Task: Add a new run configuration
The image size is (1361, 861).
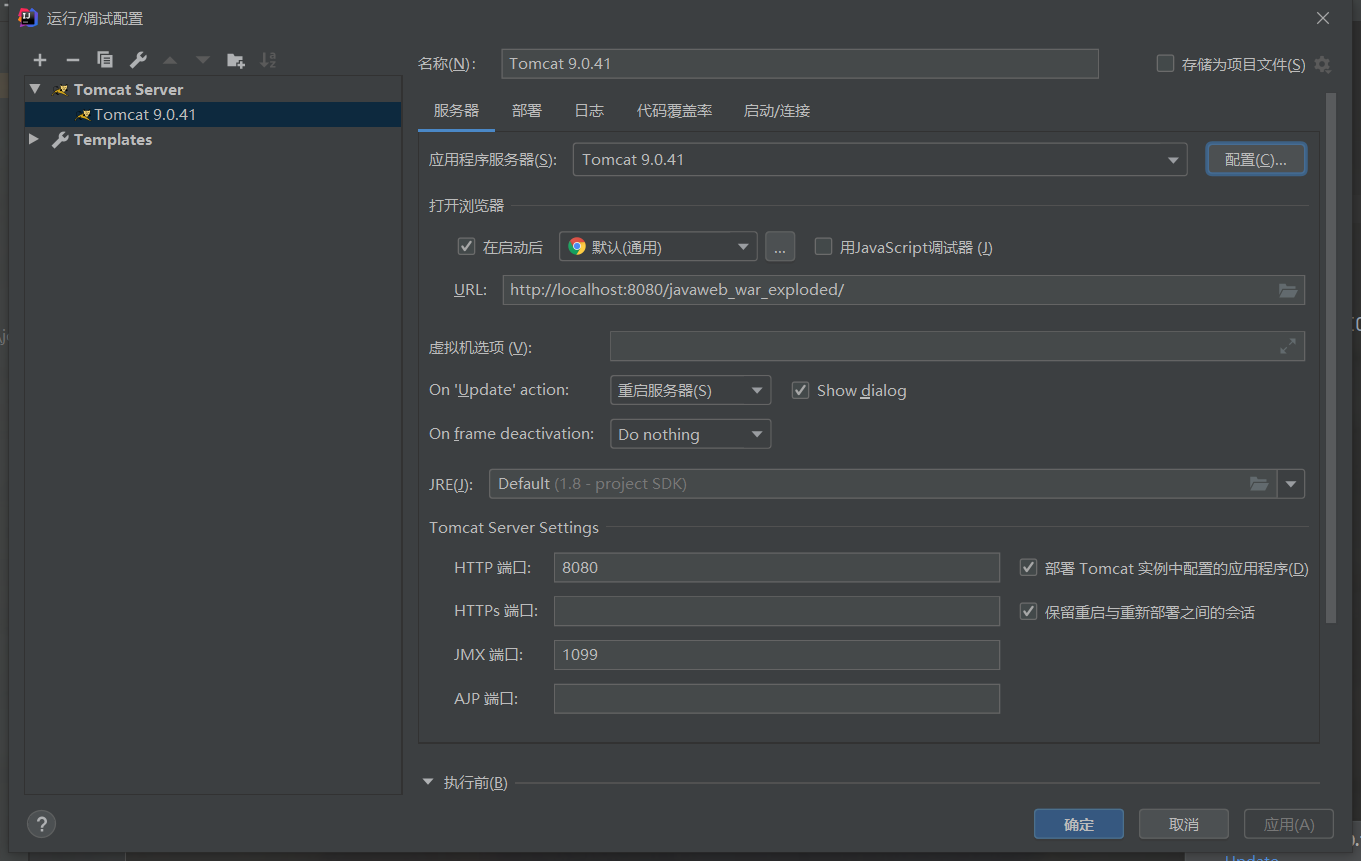Action: pos(40,60)
